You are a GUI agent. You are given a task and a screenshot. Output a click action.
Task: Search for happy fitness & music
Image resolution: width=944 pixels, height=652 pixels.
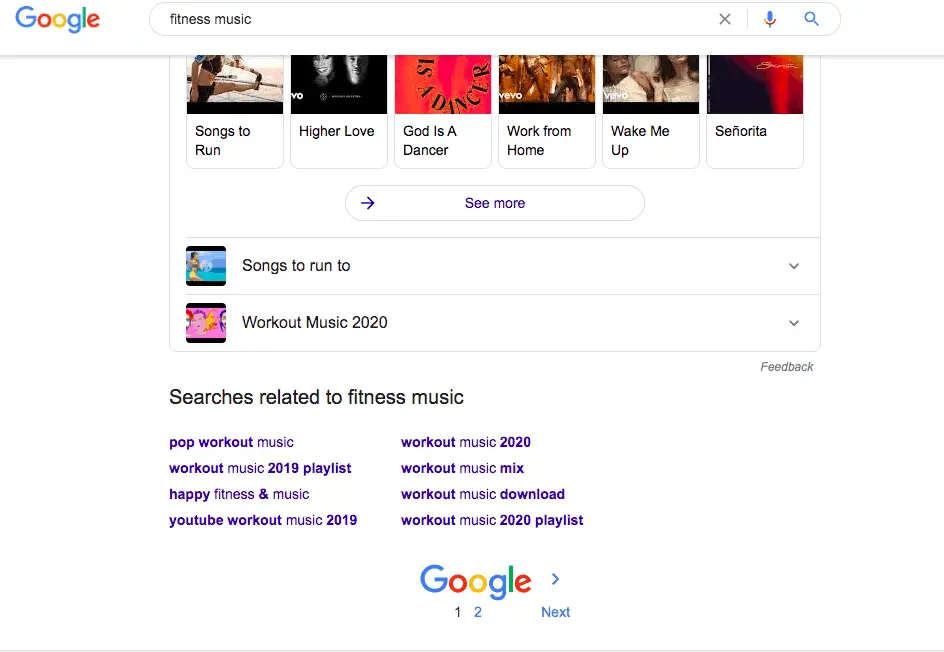(239, 494)
